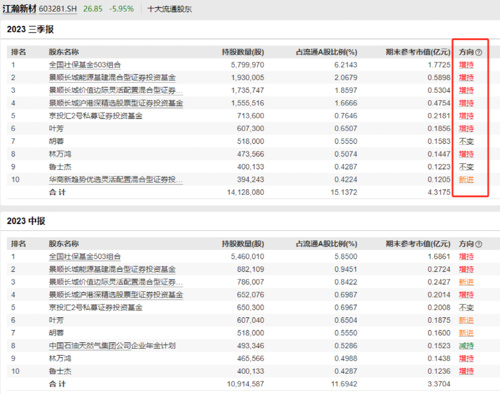Click the share count 882,109
Image resolution: width=500 pixels, height=394 pixels.
pyautogui.click(x=250, y=269)
